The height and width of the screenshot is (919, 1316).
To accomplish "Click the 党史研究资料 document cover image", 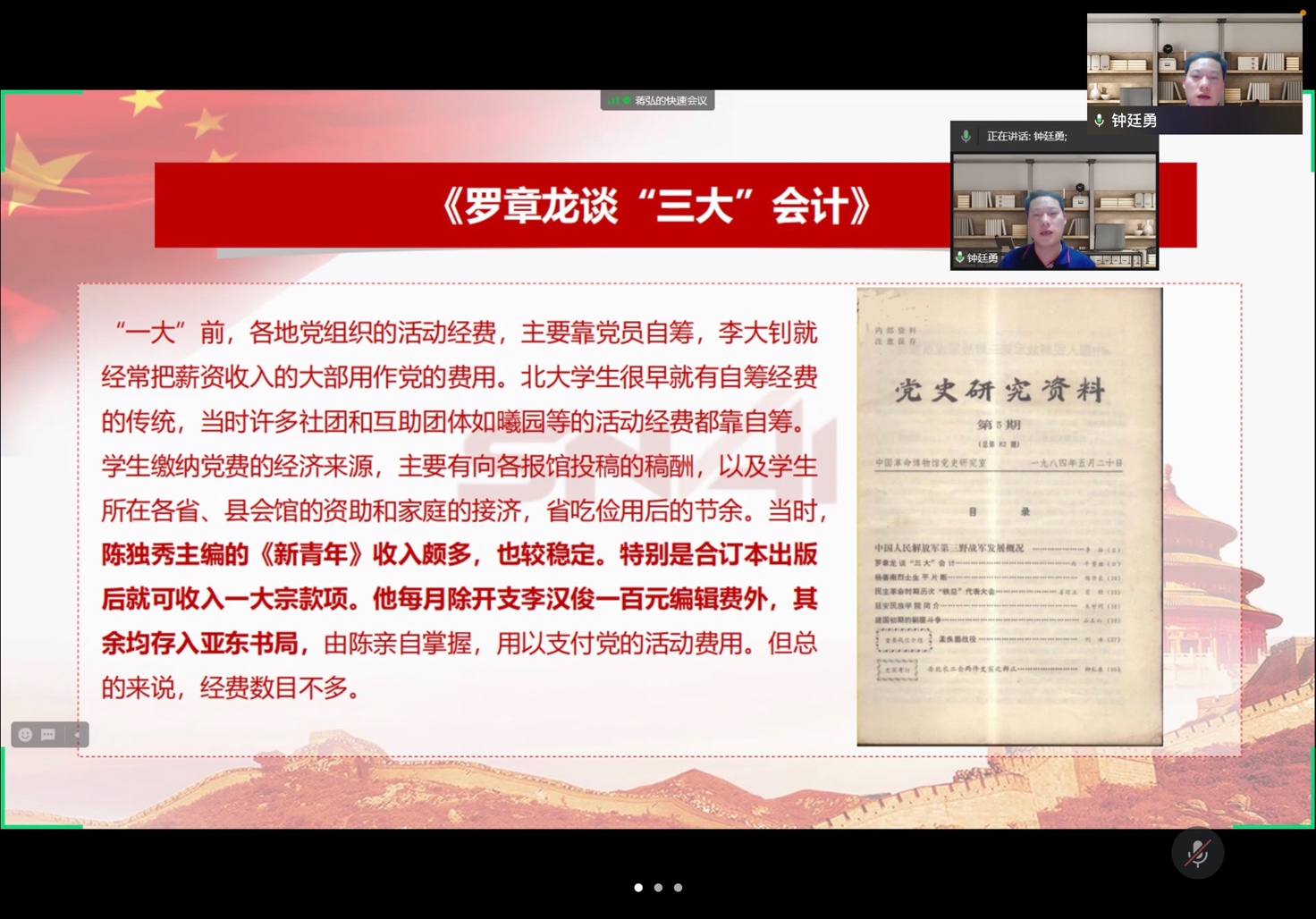I will (1009, 516).
